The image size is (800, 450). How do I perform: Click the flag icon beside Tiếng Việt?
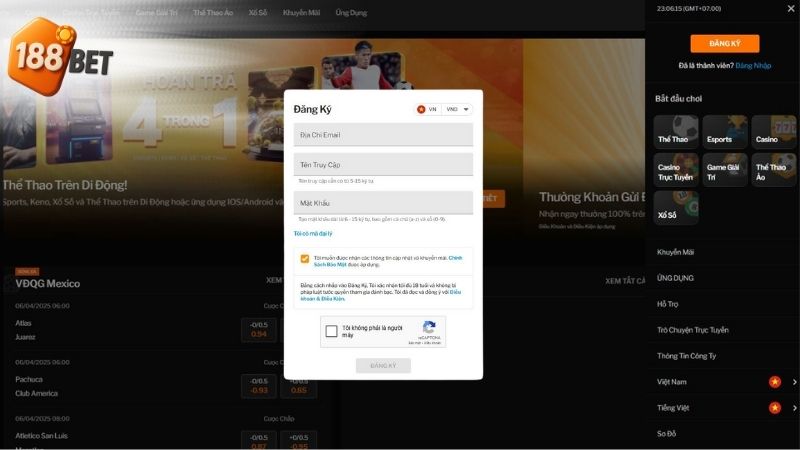774,408
